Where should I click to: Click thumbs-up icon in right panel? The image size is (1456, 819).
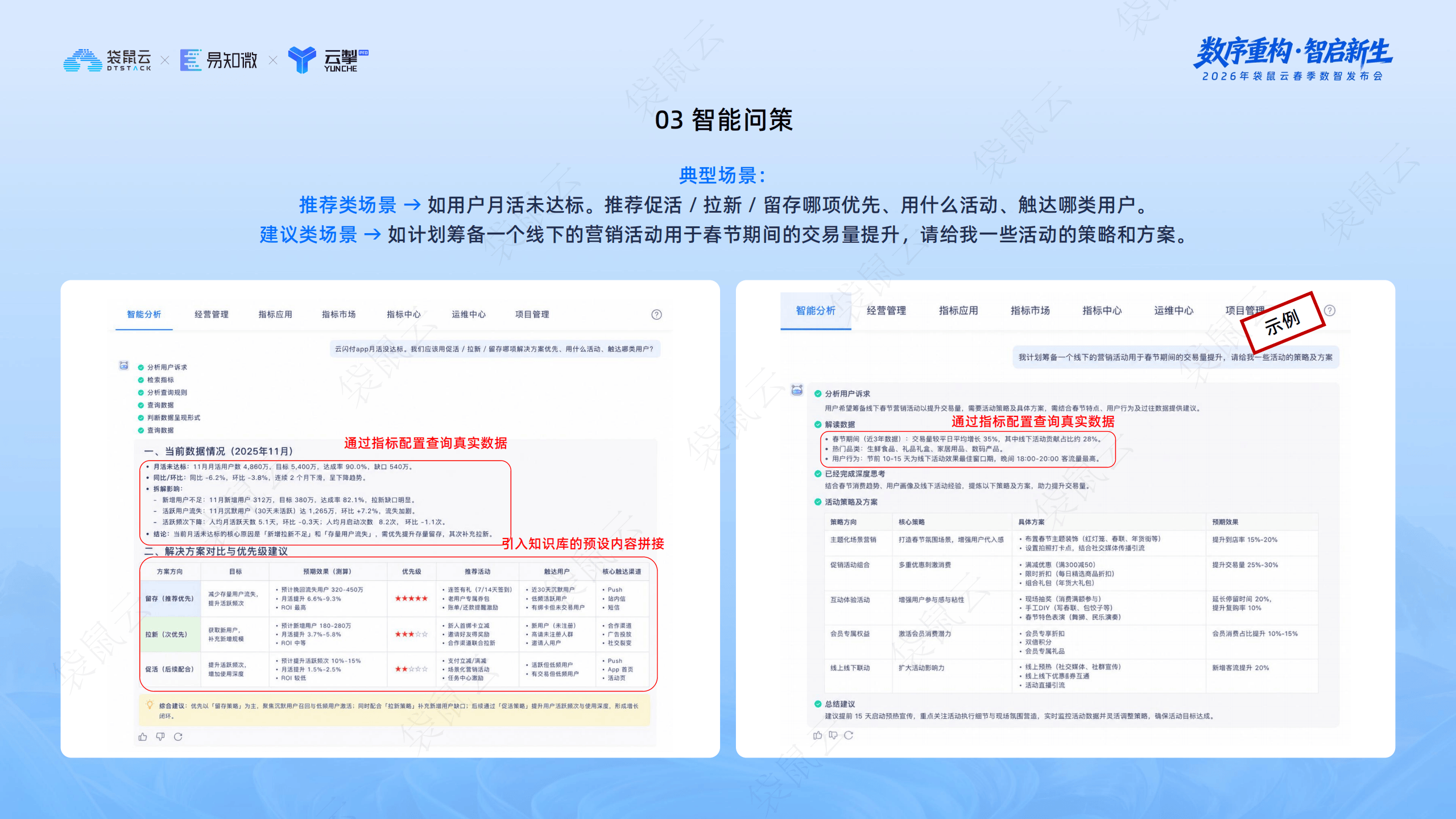817,735
